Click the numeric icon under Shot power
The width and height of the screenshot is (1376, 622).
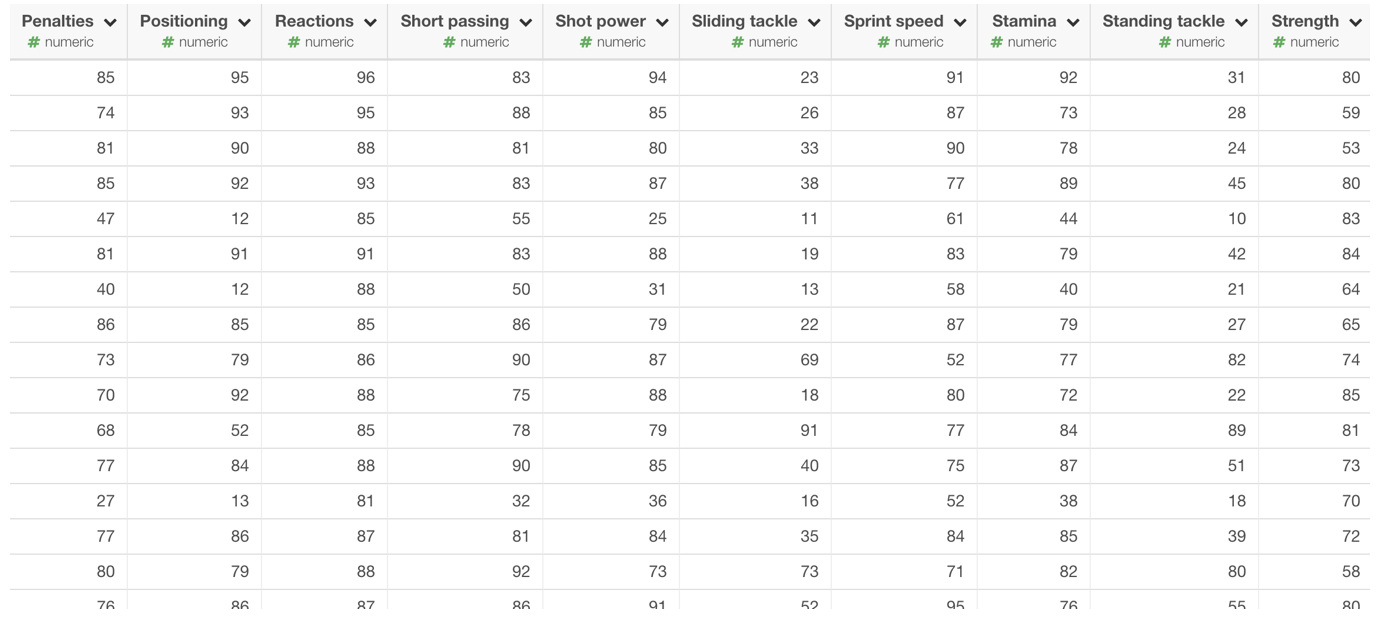pyautogui.click(x=586, y=42)
